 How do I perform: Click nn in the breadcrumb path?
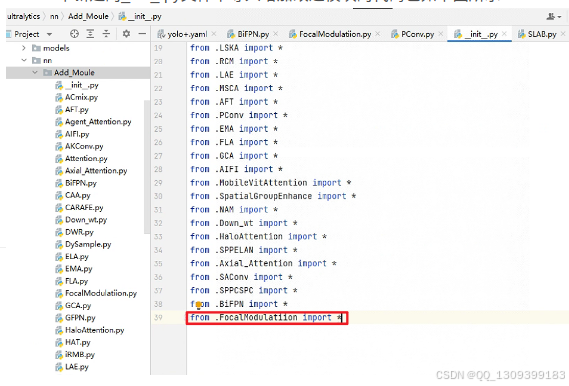coord(54,16)
